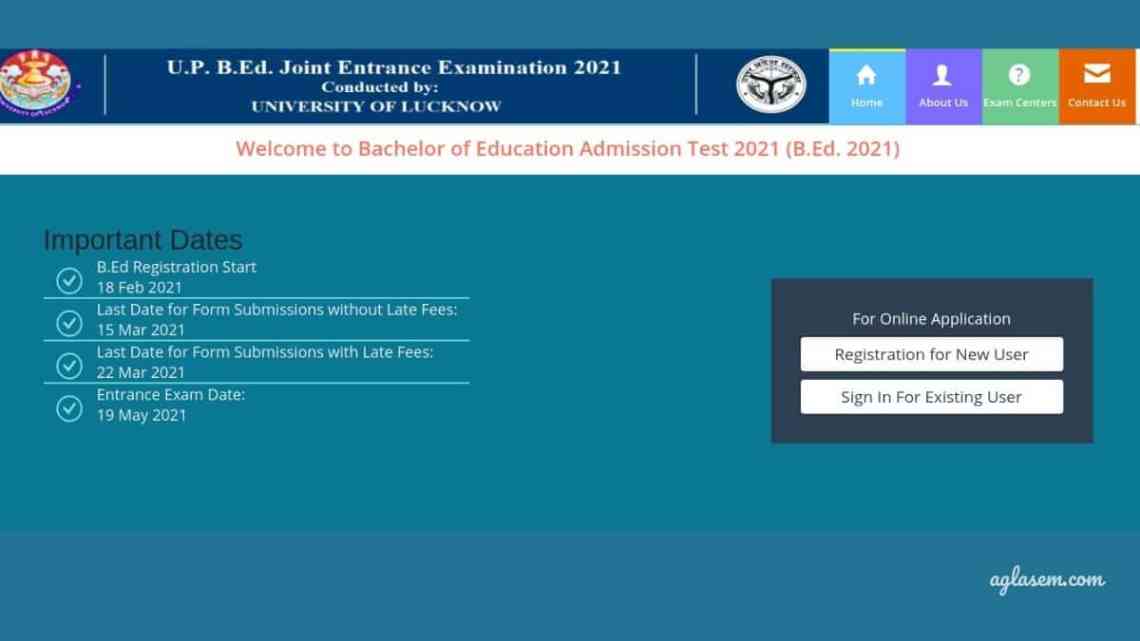Viewport: 1140px width, 641px height.
Task: Click checkmark beside B.Ed Registration Start
Action: click(x=68, y=281)
